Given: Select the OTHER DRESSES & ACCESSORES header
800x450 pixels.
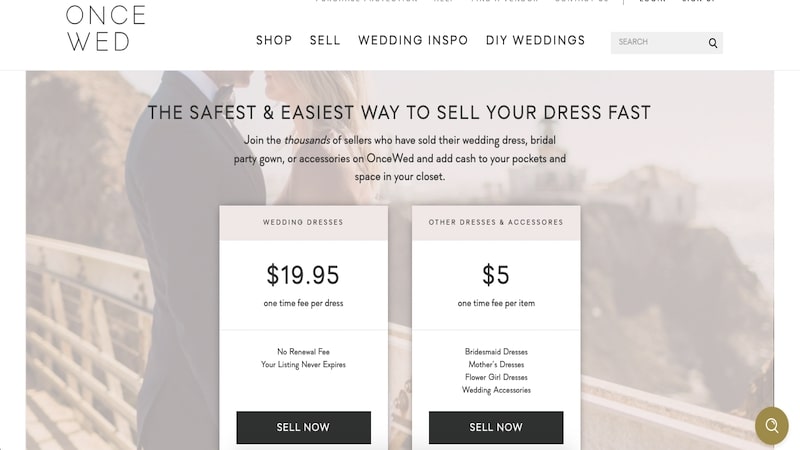Looking at the screenshot, I should click(x=496, y=222).
